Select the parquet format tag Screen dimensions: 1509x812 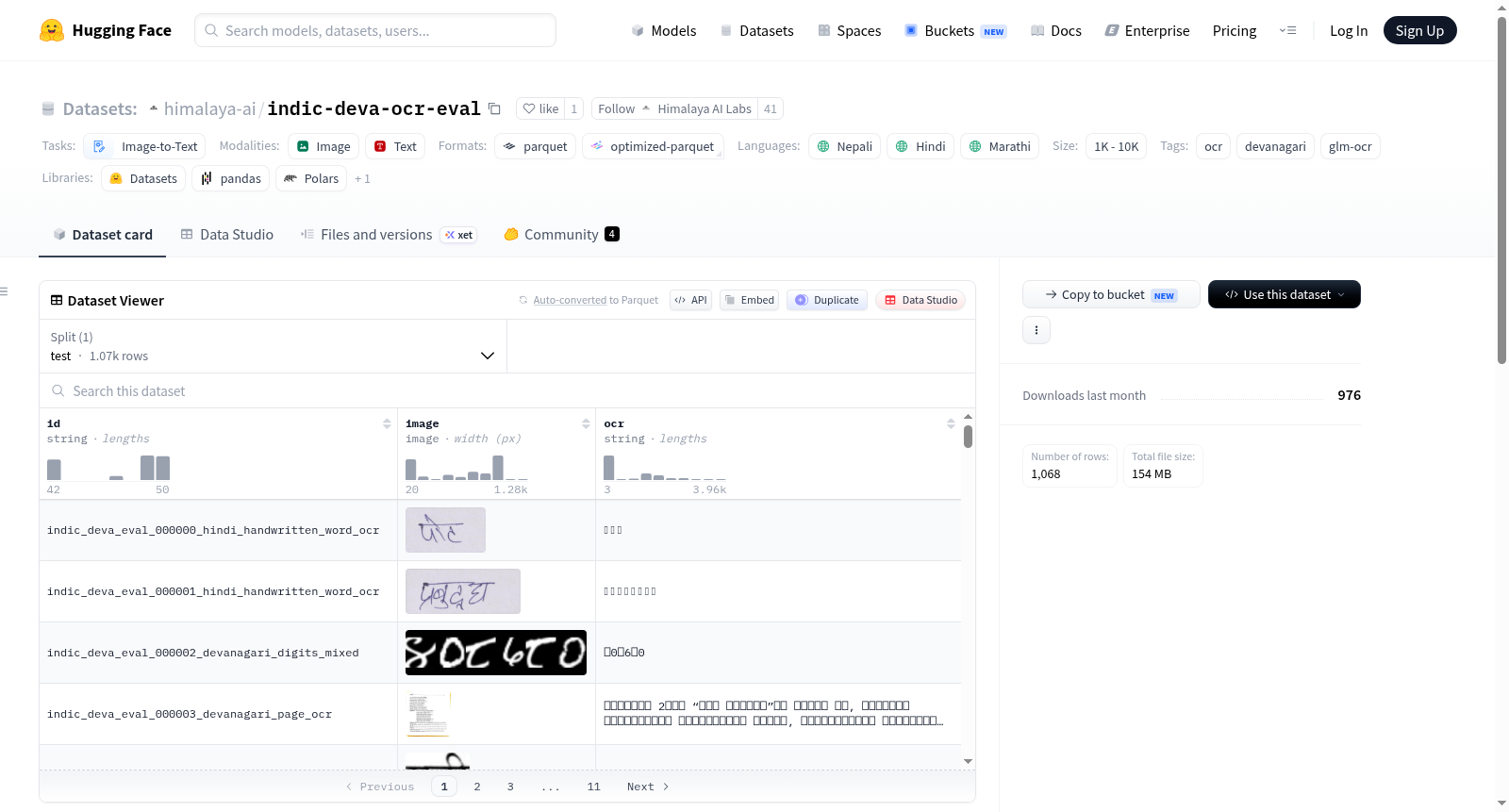(535, 146)
